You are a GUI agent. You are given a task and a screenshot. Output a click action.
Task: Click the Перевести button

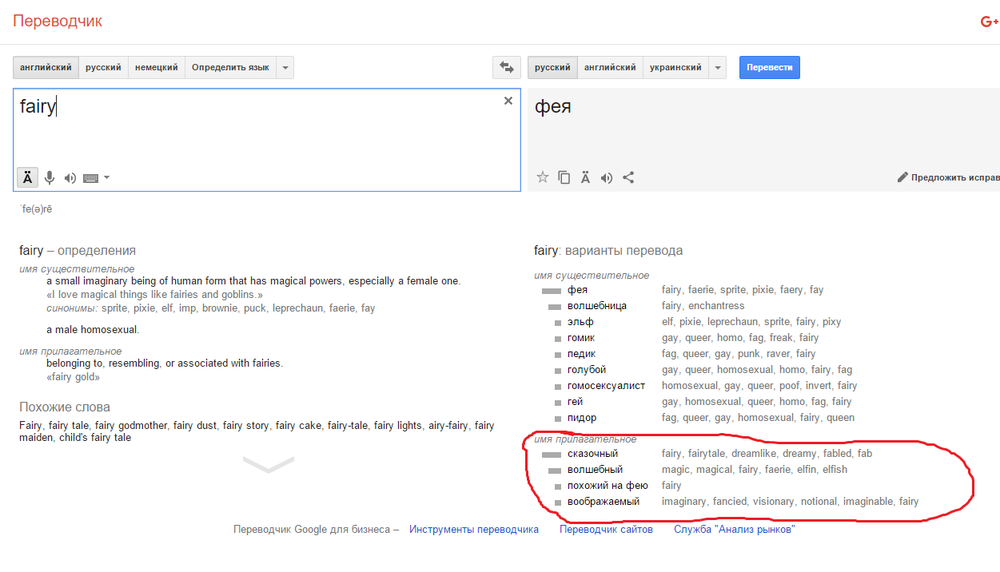(x=769, y=67)
